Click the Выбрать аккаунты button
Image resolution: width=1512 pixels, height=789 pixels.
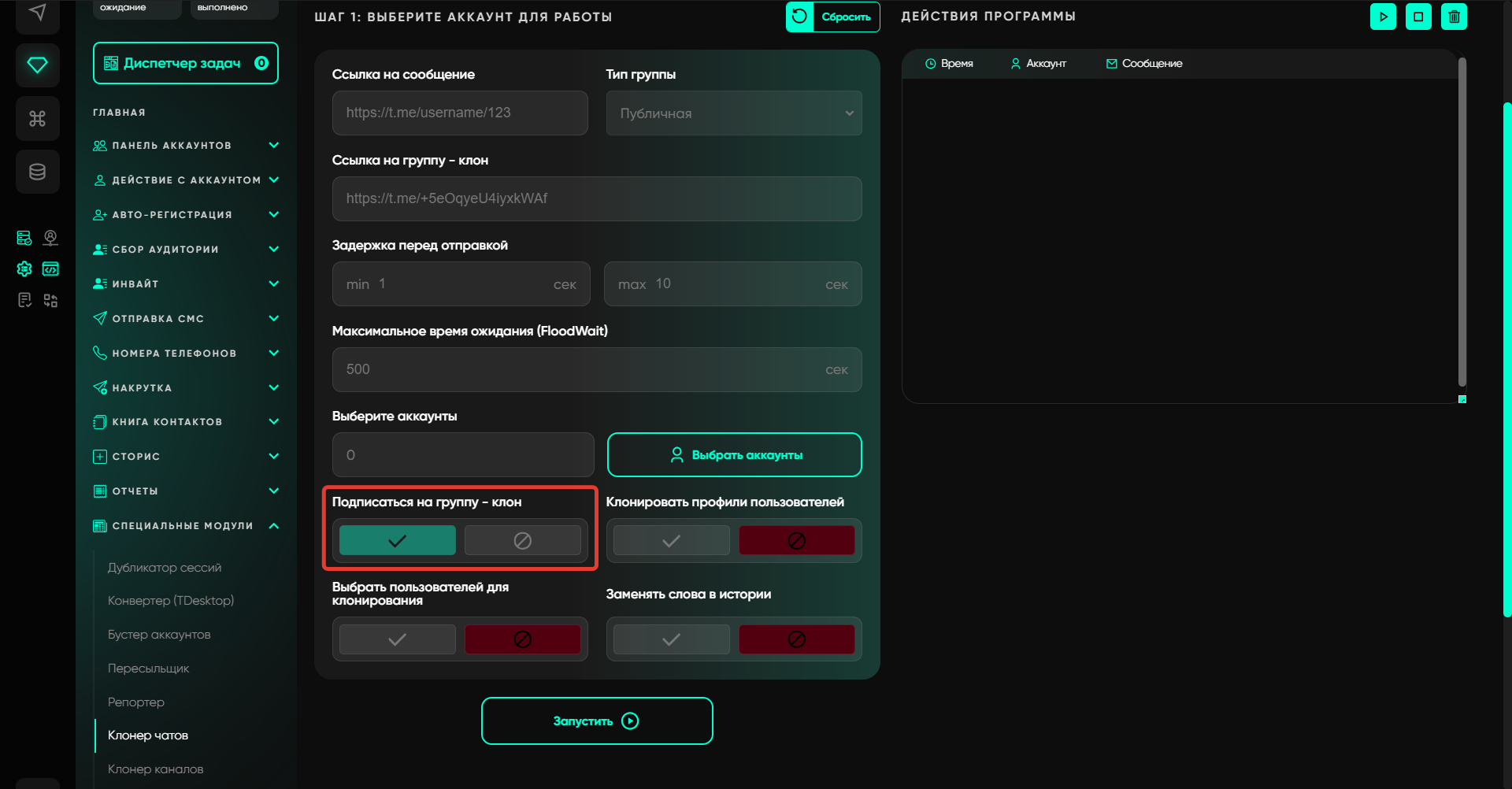click(x=734, y=455)
